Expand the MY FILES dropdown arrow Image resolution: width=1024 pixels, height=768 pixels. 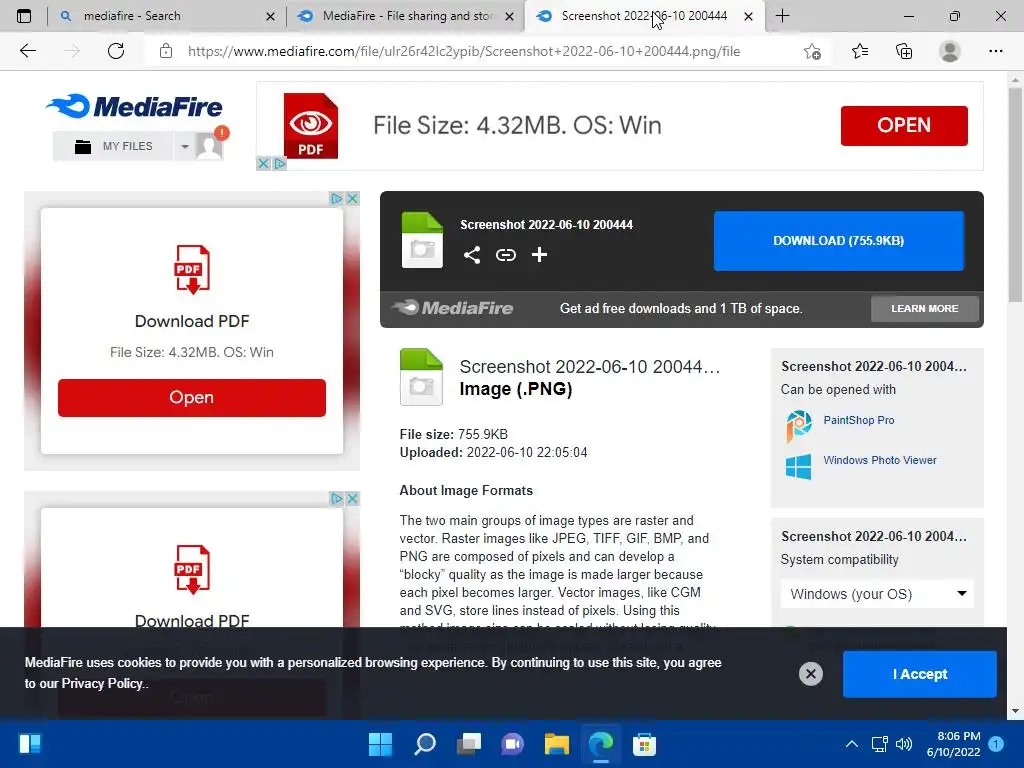(x=185, y=146)
